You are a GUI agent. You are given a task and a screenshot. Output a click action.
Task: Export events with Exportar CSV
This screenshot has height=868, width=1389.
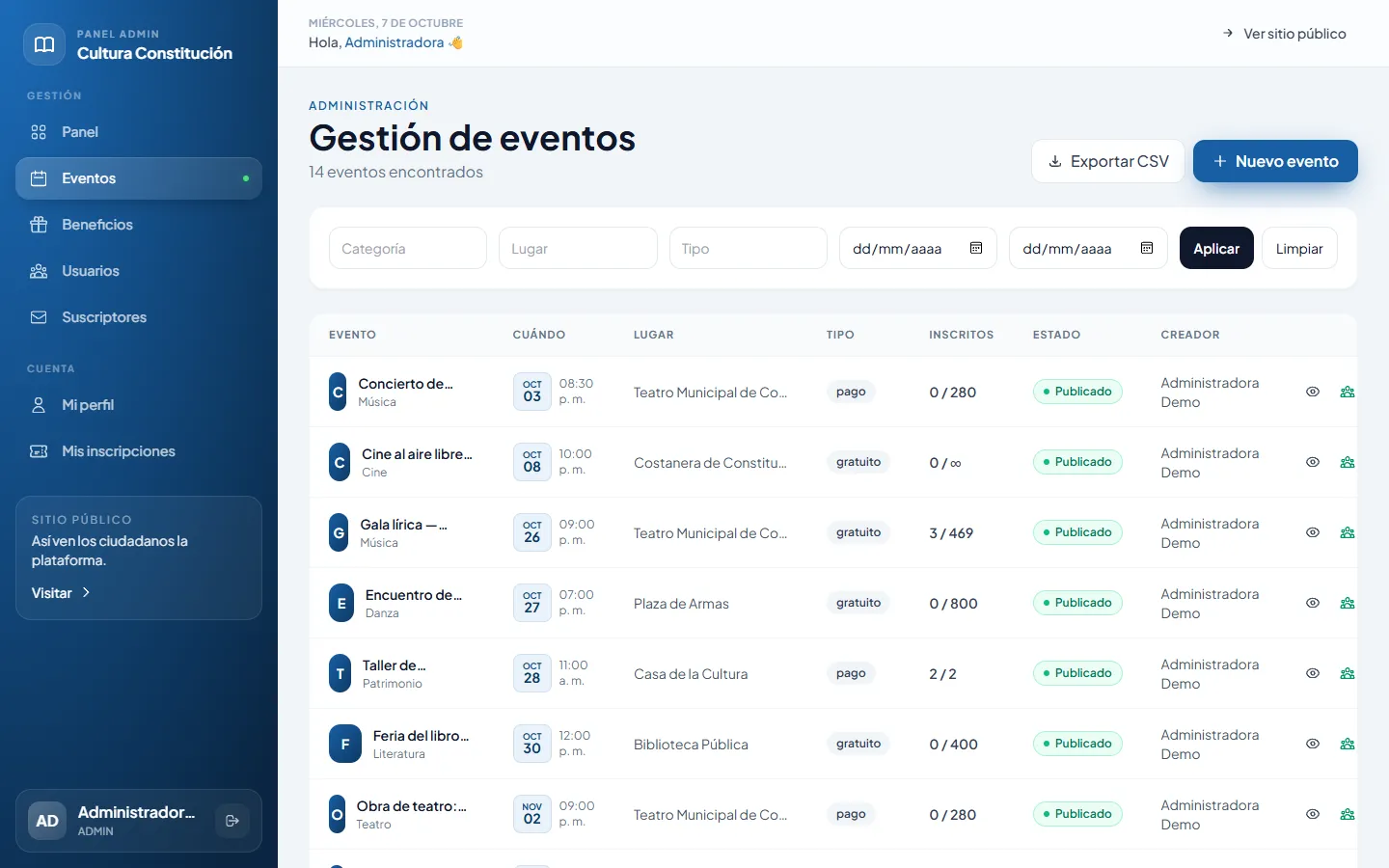pyautogui.click(x=1108, y=161)
